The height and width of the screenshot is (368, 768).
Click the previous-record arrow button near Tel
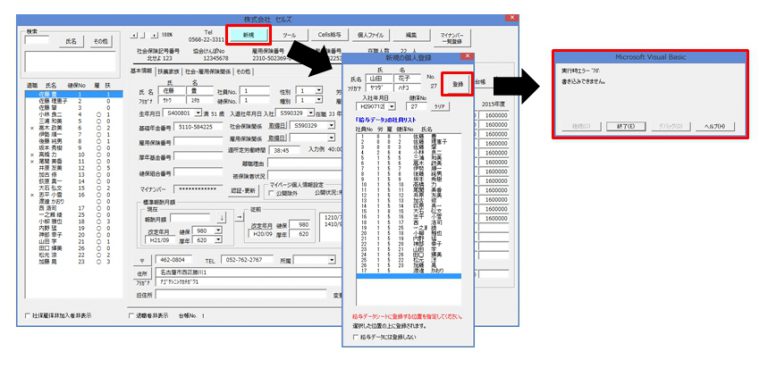pos(134,35)
